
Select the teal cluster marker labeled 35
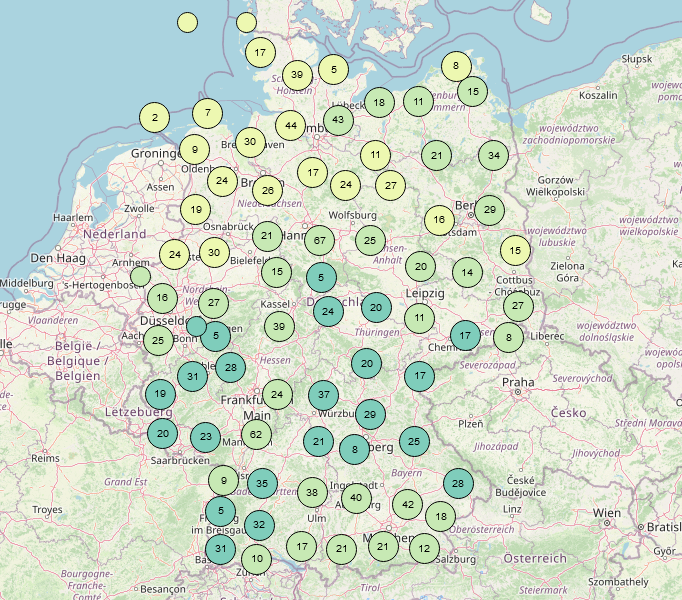coord(262,484)
